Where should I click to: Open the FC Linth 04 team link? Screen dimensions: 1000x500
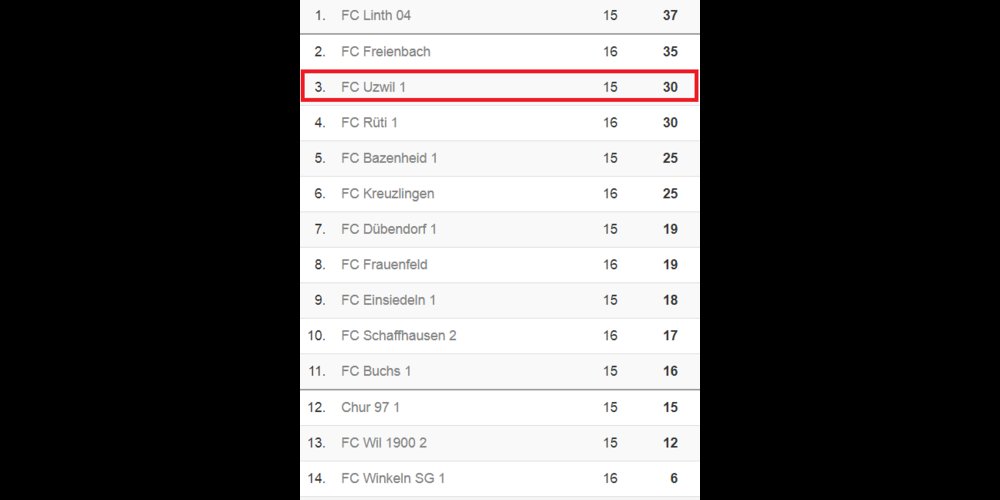point(376,16)
